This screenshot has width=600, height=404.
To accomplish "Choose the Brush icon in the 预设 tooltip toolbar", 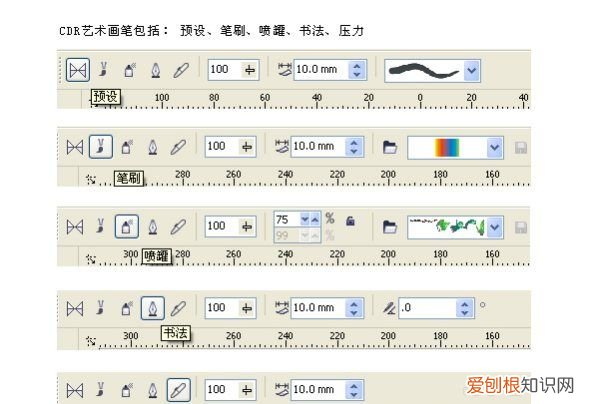I will click(103, 70).
